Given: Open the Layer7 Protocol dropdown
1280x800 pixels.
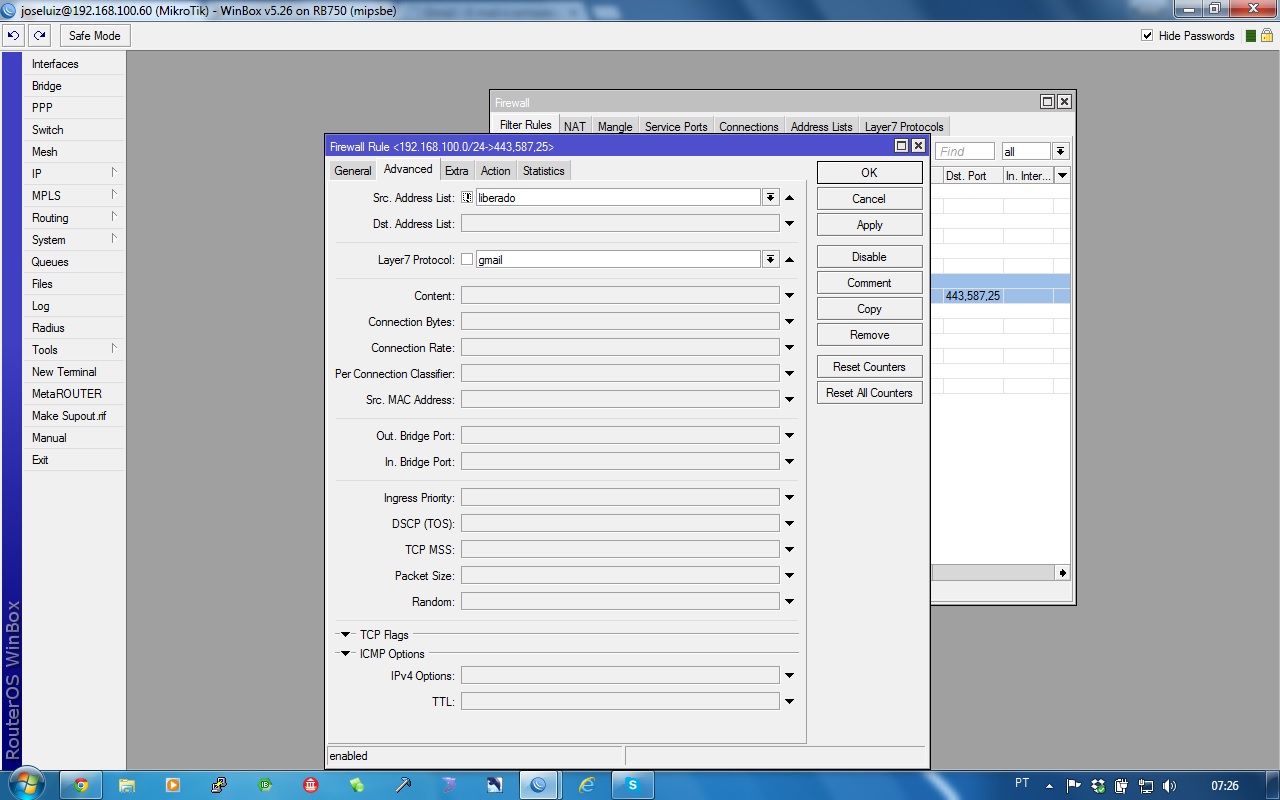Looking at the screenshot, I should point(770,260).
